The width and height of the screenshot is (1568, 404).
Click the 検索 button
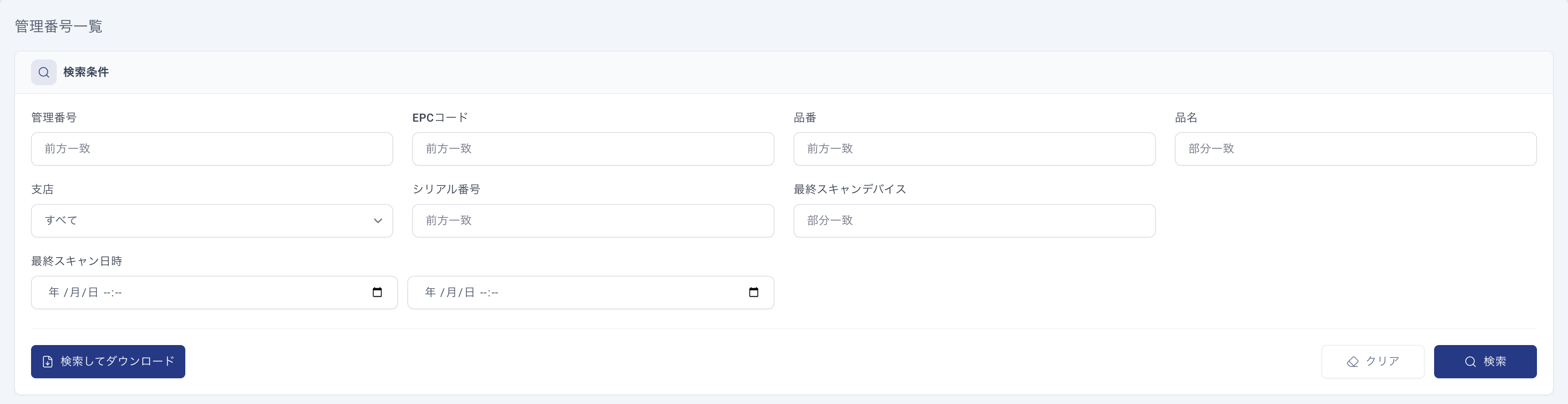[1485, 362]
